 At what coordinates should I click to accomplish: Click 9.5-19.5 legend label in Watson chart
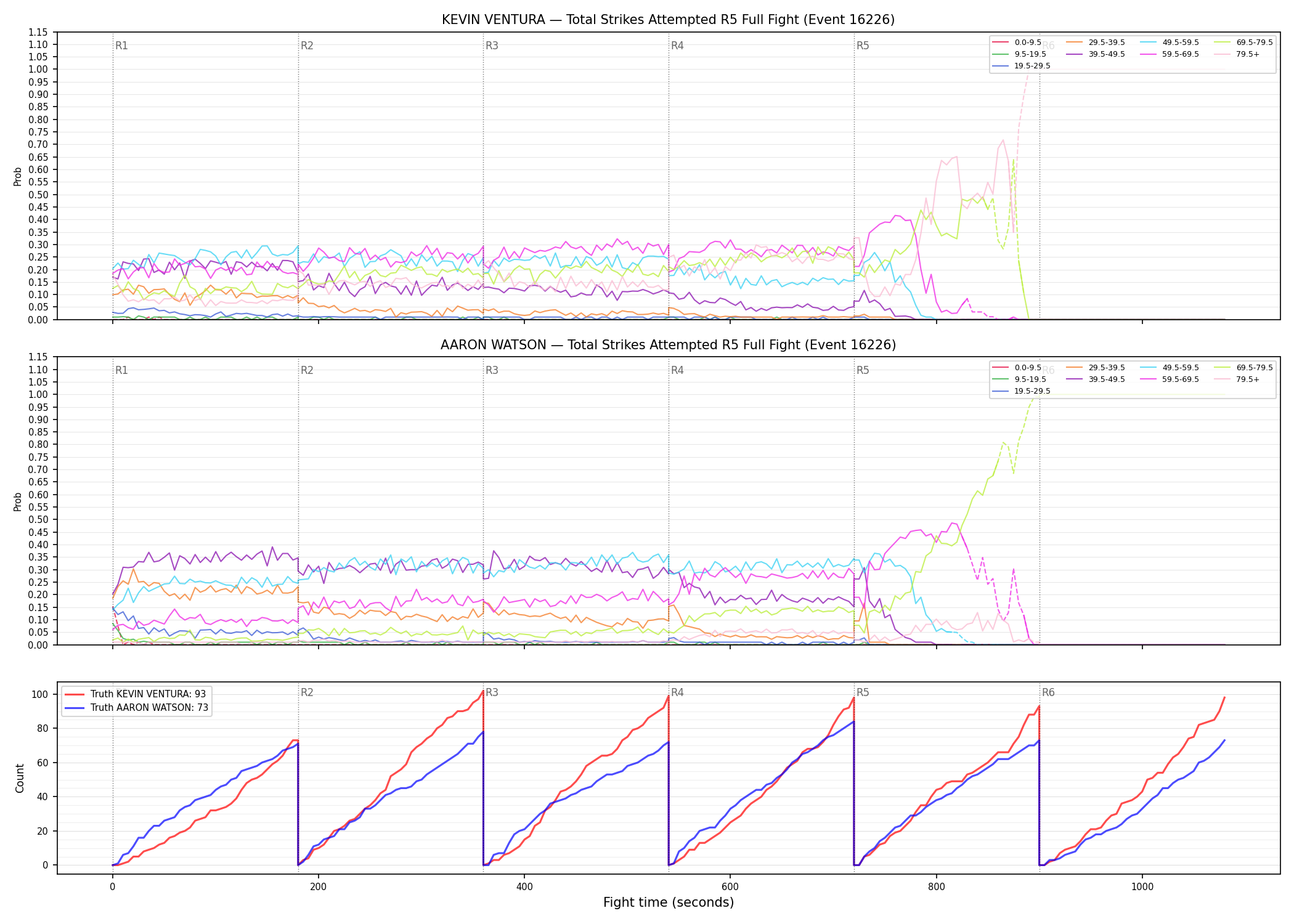pyautogui.click(x=1030, y=379)
